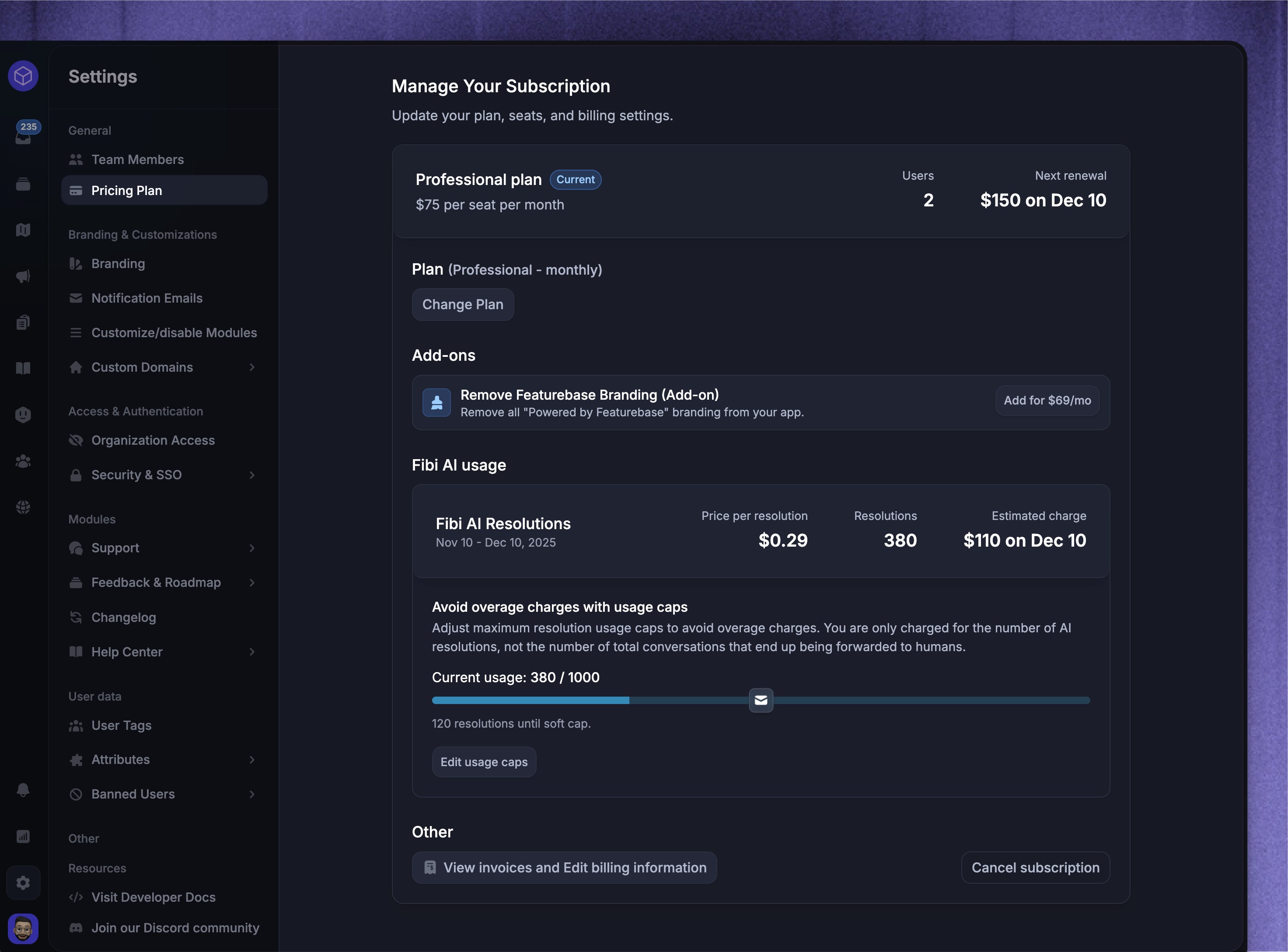Image resolution: width=1288 pixels, height=952 pixels.
Task: Click the user avatar at bottom left
Action: (x=23, y=928)
